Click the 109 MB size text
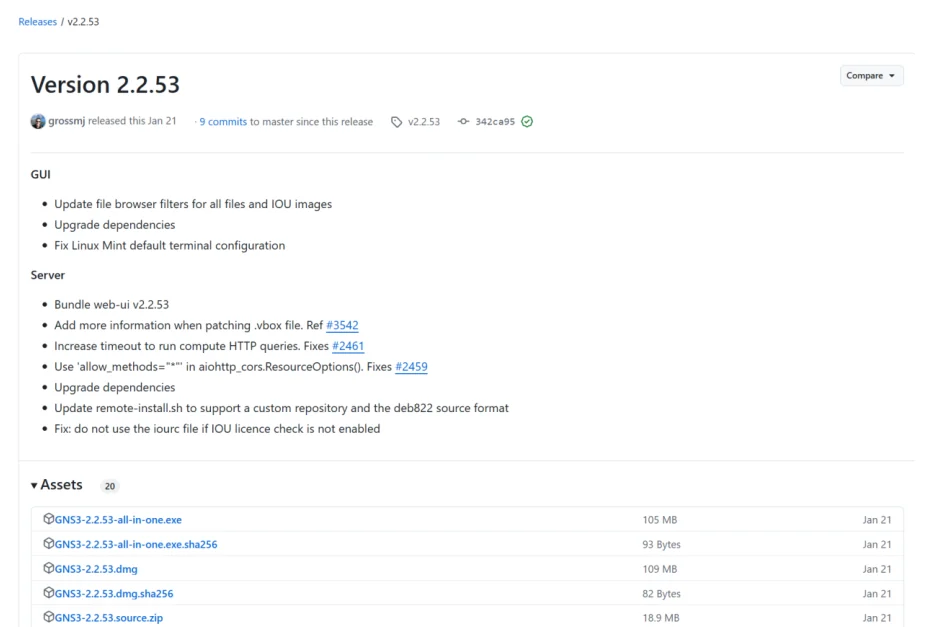This screenshot has width=927, height=627. click(x=660, y=569)
